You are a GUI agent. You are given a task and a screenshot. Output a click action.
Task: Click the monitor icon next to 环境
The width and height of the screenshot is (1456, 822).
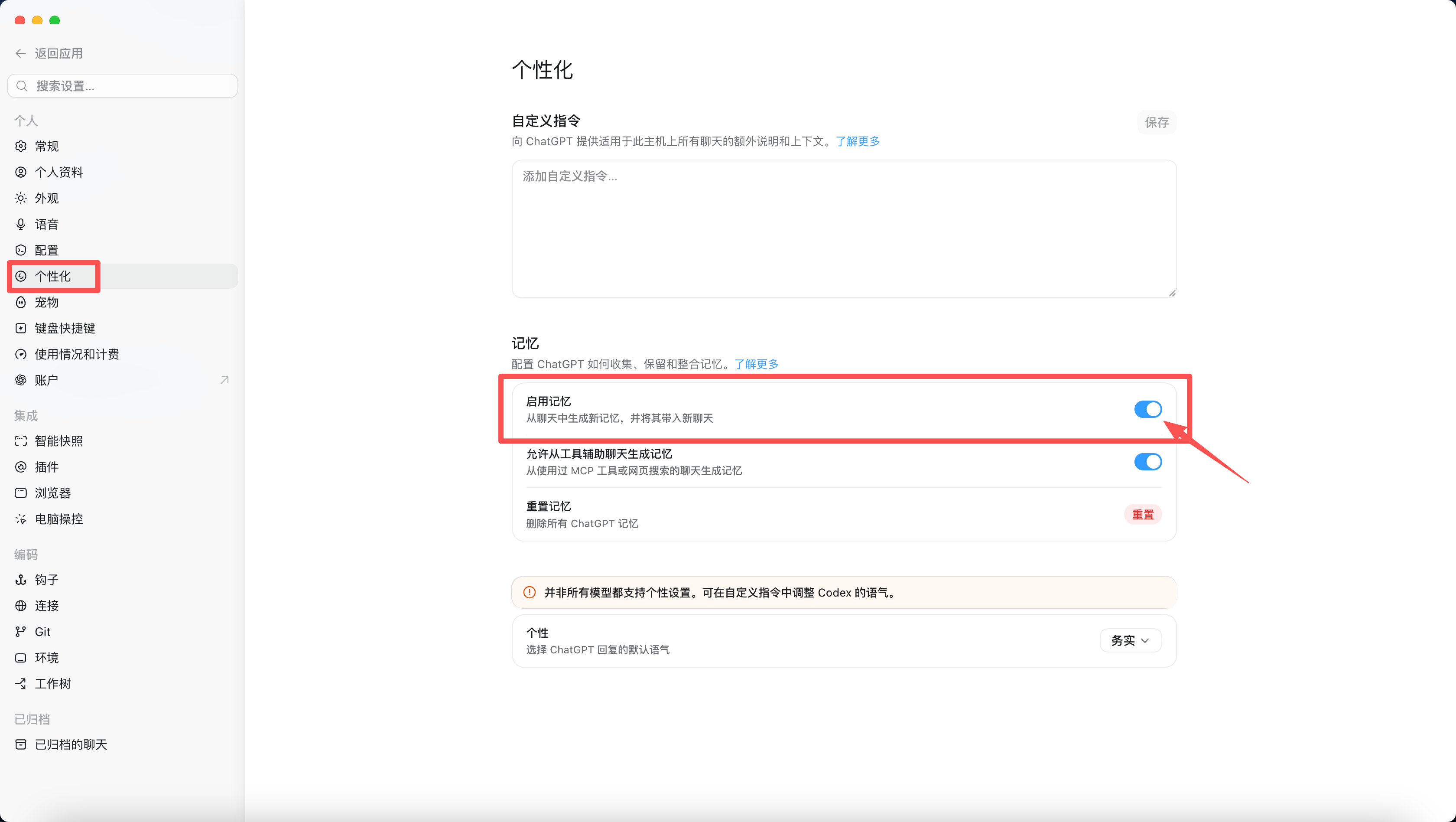(21, 658)
